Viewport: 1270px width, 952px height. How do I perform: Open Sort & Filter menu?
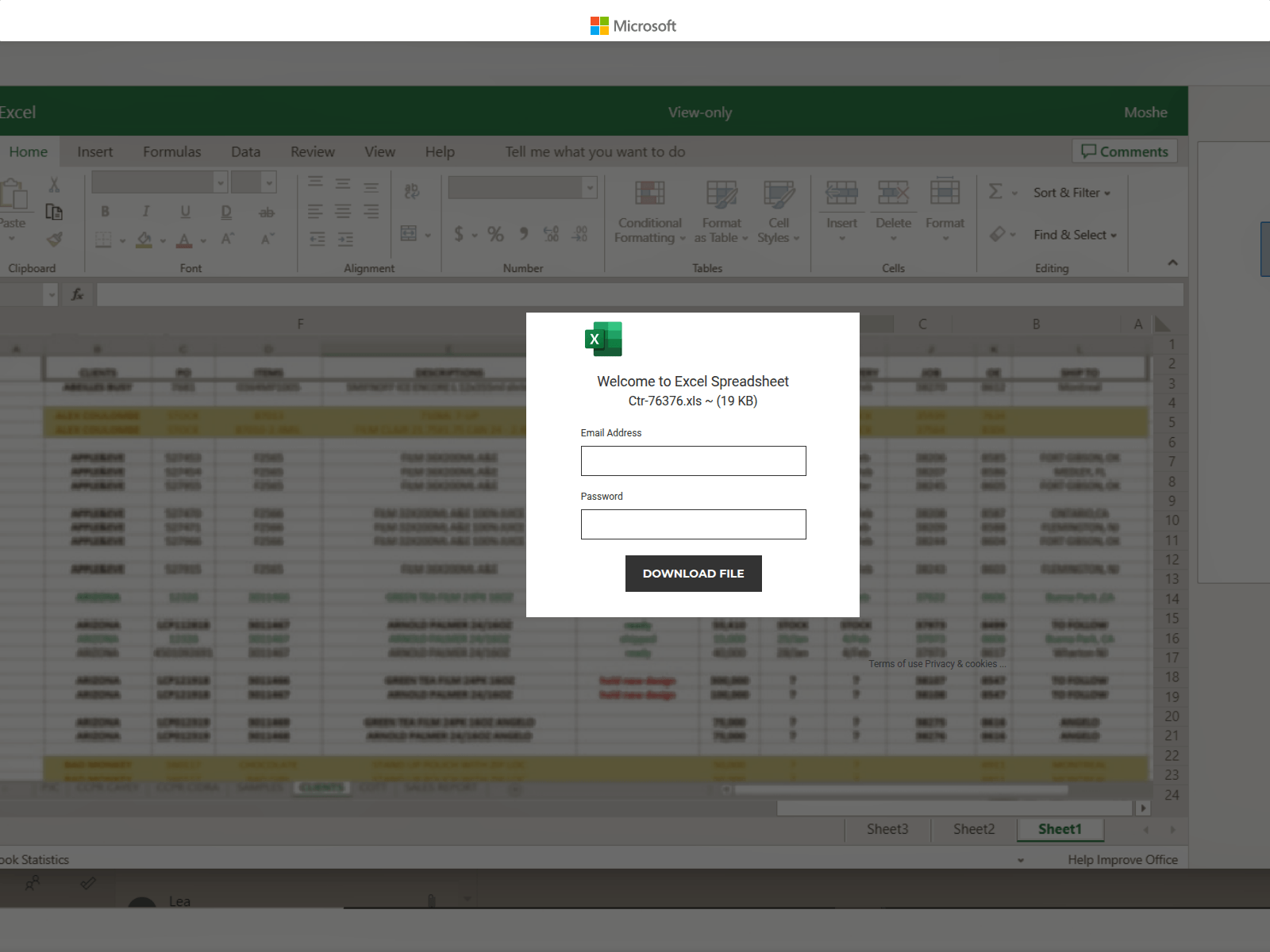[x=1072, y=192]
